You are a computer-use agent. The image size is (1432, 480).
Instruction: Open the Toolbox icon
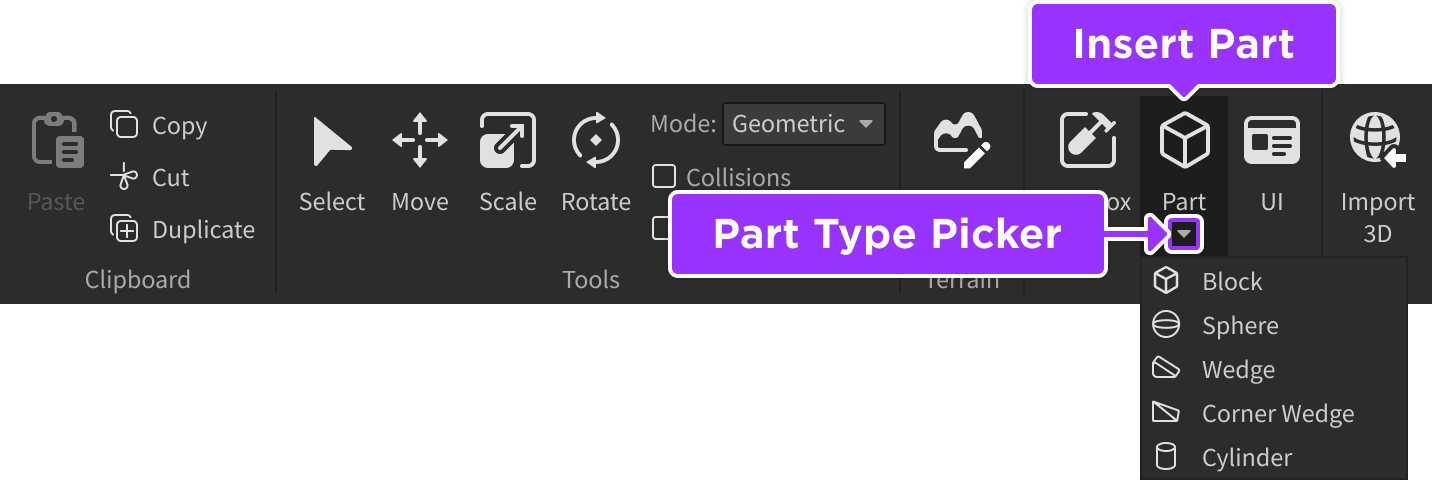point(1088,140)
